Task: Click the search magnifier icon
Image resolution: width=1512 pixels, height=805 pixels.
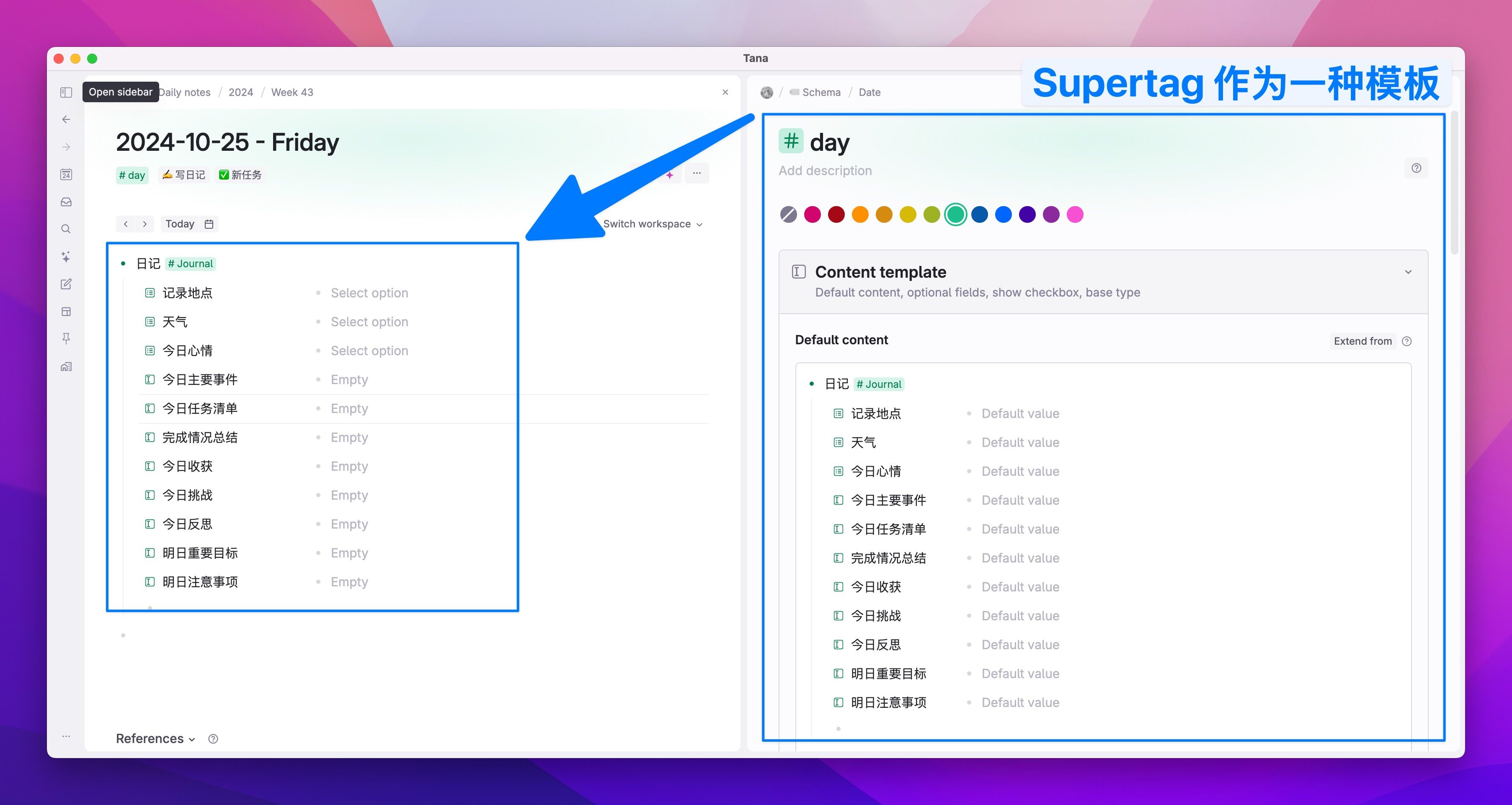Action: [66, 229]
